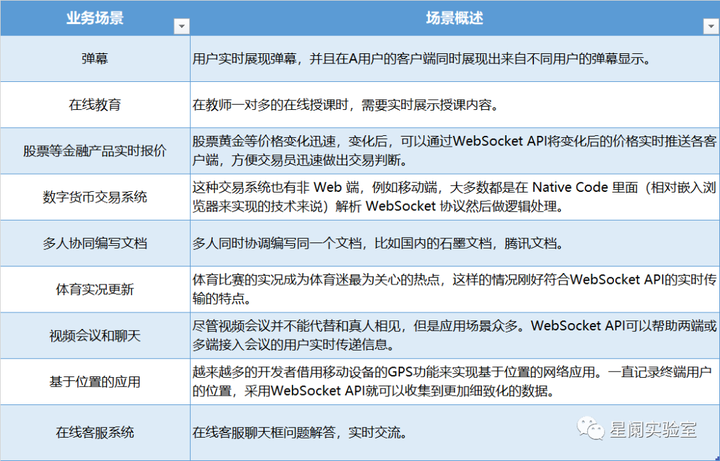The width and height of the screenshot is (720, 461).
Task: Click the 体育实况更新 cell
Action: coord(95,289)
